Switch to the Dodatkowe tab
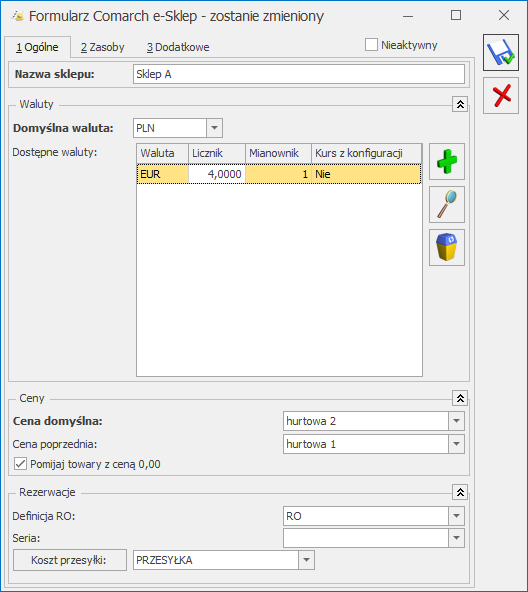Image resolution: width=528 pixels, height=592 pixels. point(178,47)
